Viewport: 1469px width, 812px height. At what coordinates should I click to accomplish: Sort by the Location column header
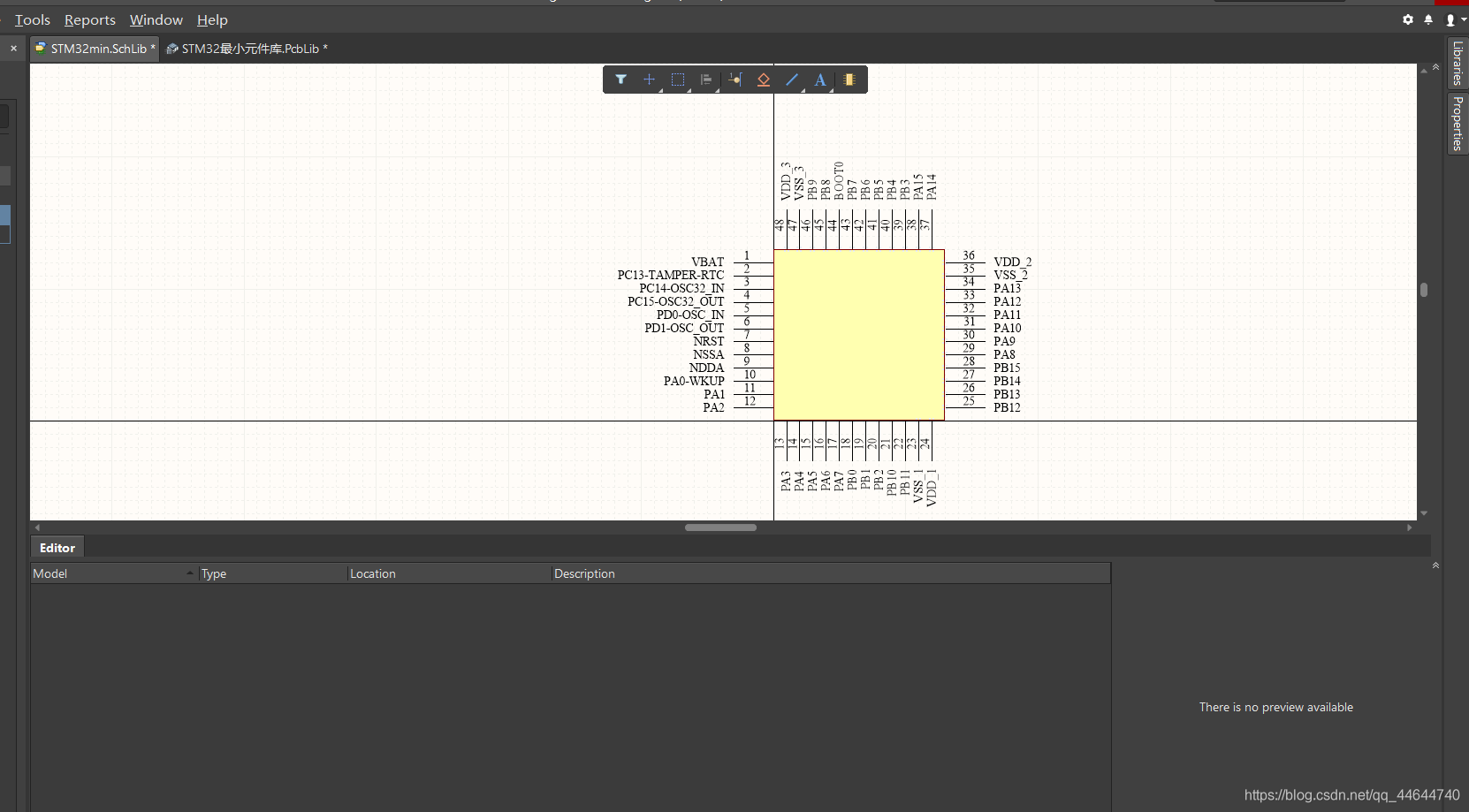pos(449,573)
